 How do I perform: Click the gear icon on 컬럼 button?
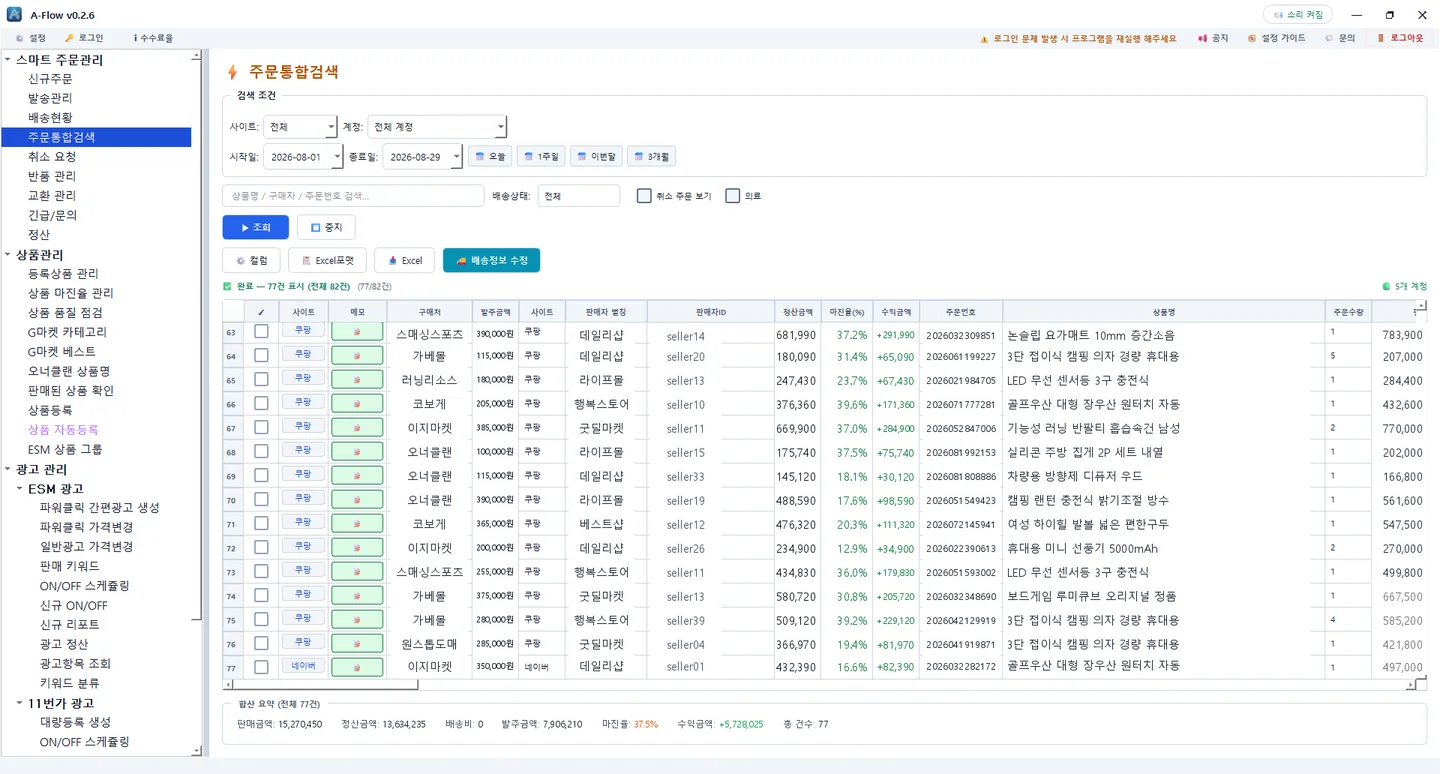tap(240, 261)
